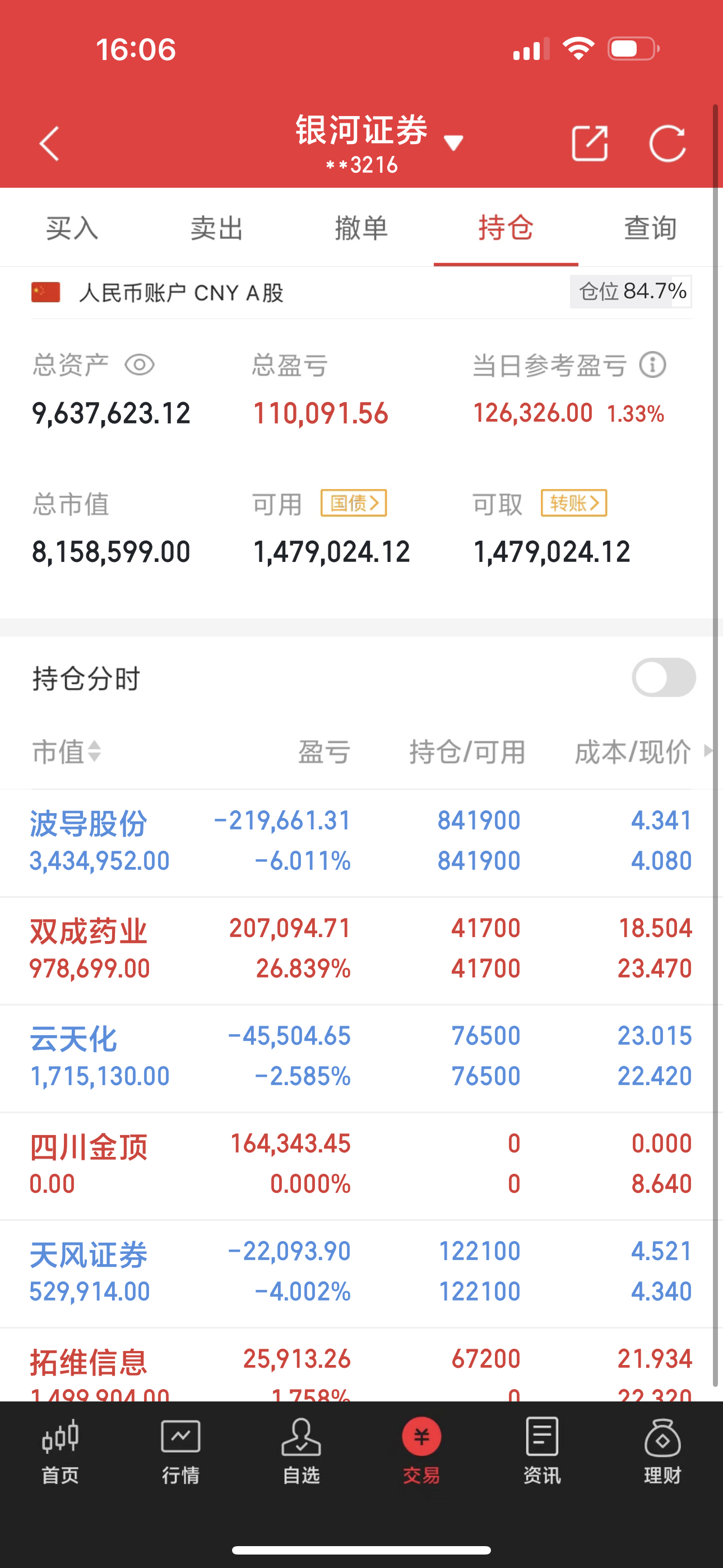Open 拓维信息 holding row

pos(361,1366)
